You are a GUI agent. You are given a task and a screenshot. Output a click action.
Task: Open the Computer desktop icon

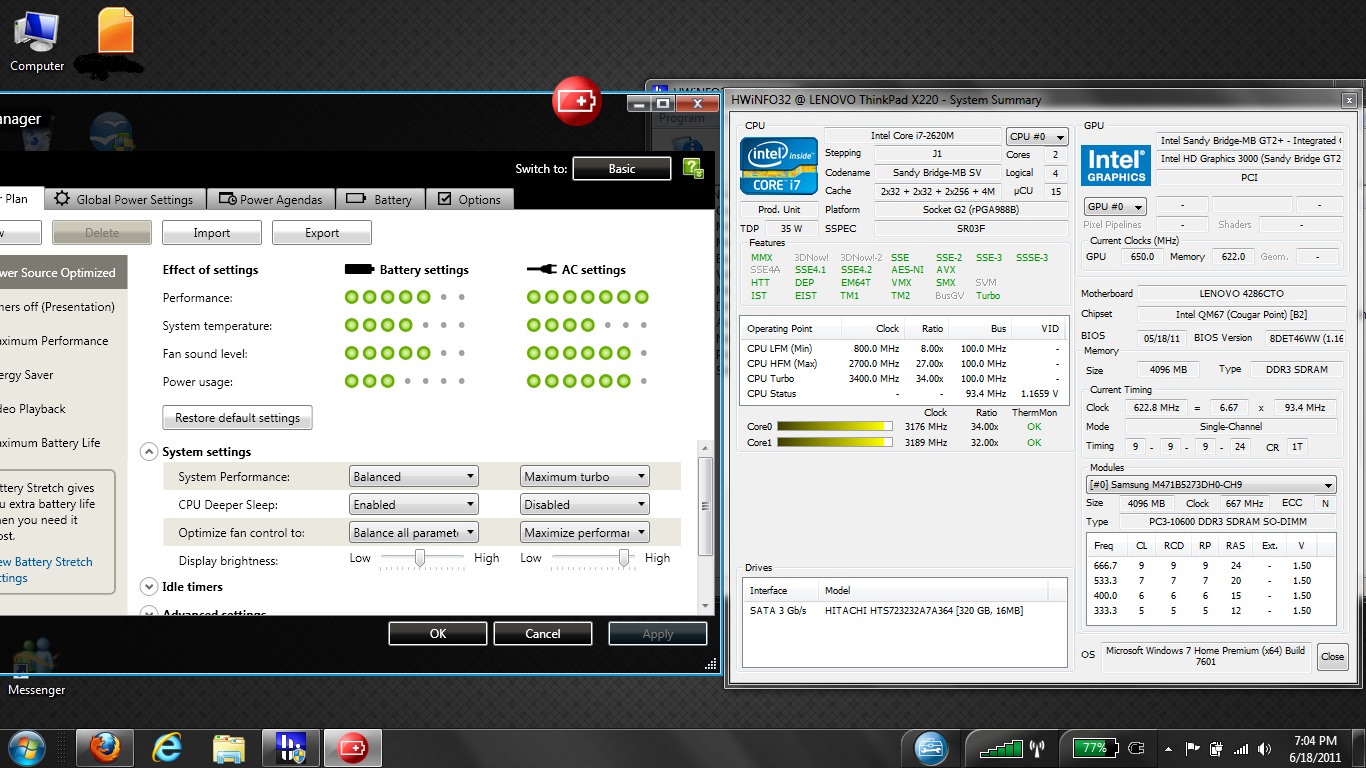pos(37,40)
